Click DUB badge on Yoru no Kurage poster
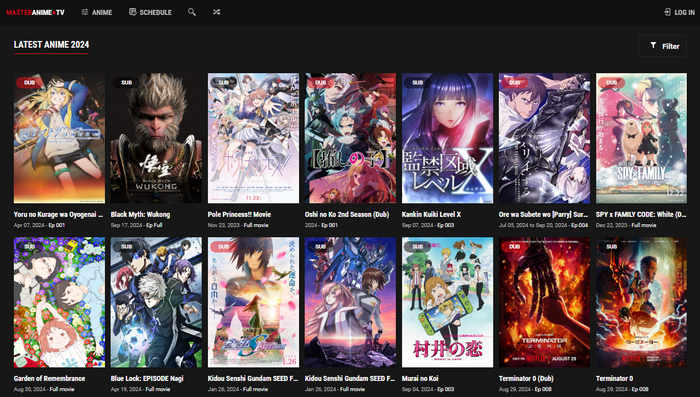 (x=29, y=83)
